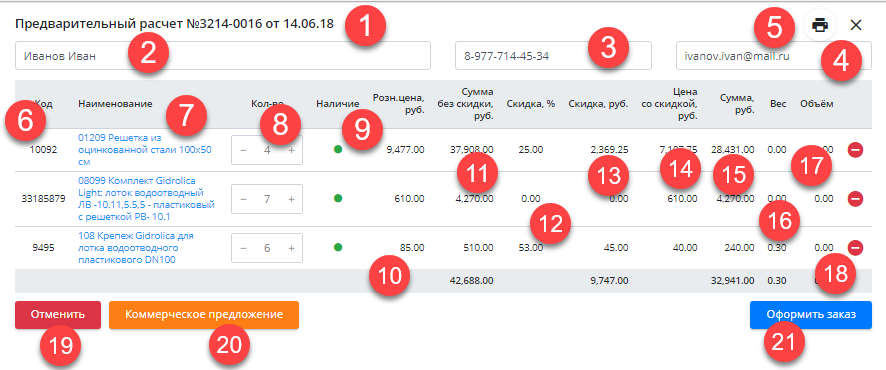Screen dimensions: 886x370
Task: Click availability green dot in Крепеж row
Action: click(x=338, y=247)
